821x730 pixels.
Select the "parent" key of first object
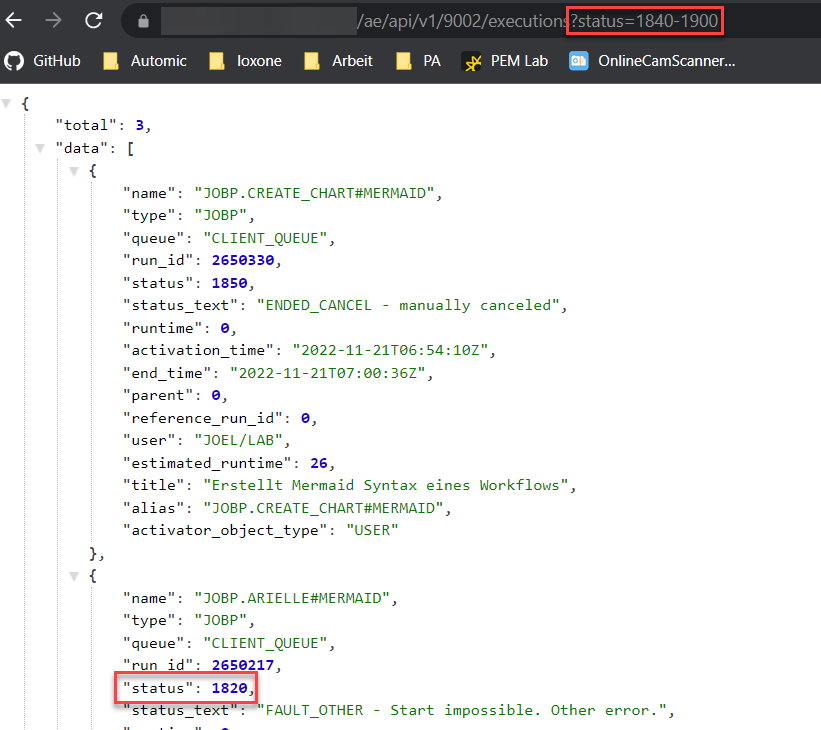tap(158, 395)
